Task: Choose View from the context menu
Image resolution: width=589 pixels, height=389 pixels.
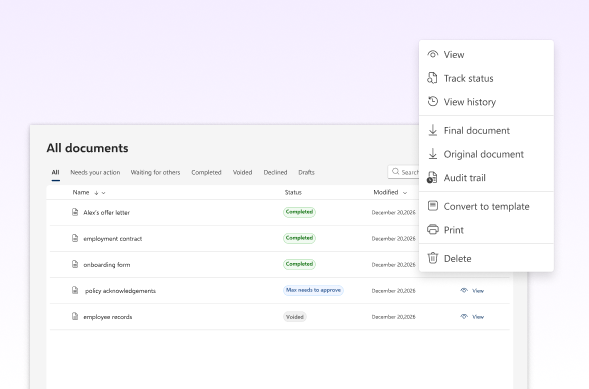Action: (x=486, y=54)
